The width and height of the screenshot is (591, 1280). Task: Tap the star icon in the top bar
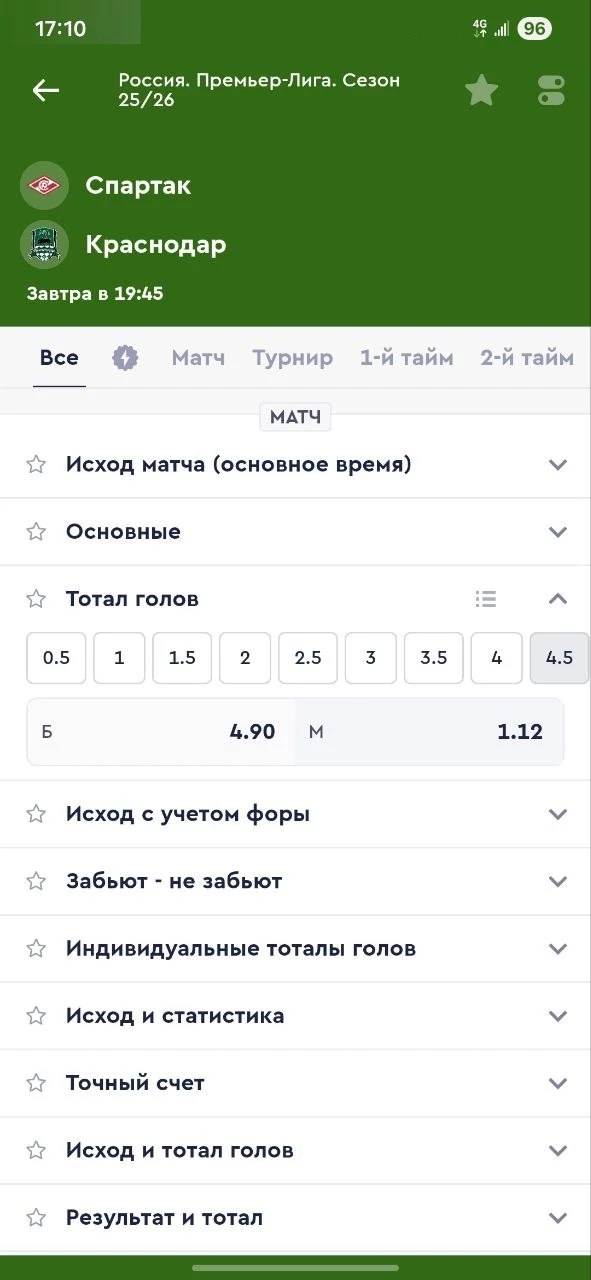tap(481, 89)
